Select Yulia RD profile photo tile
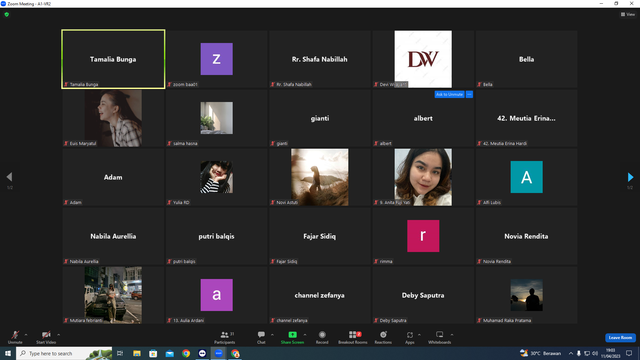The image size is (640, 360). point(216,177)
